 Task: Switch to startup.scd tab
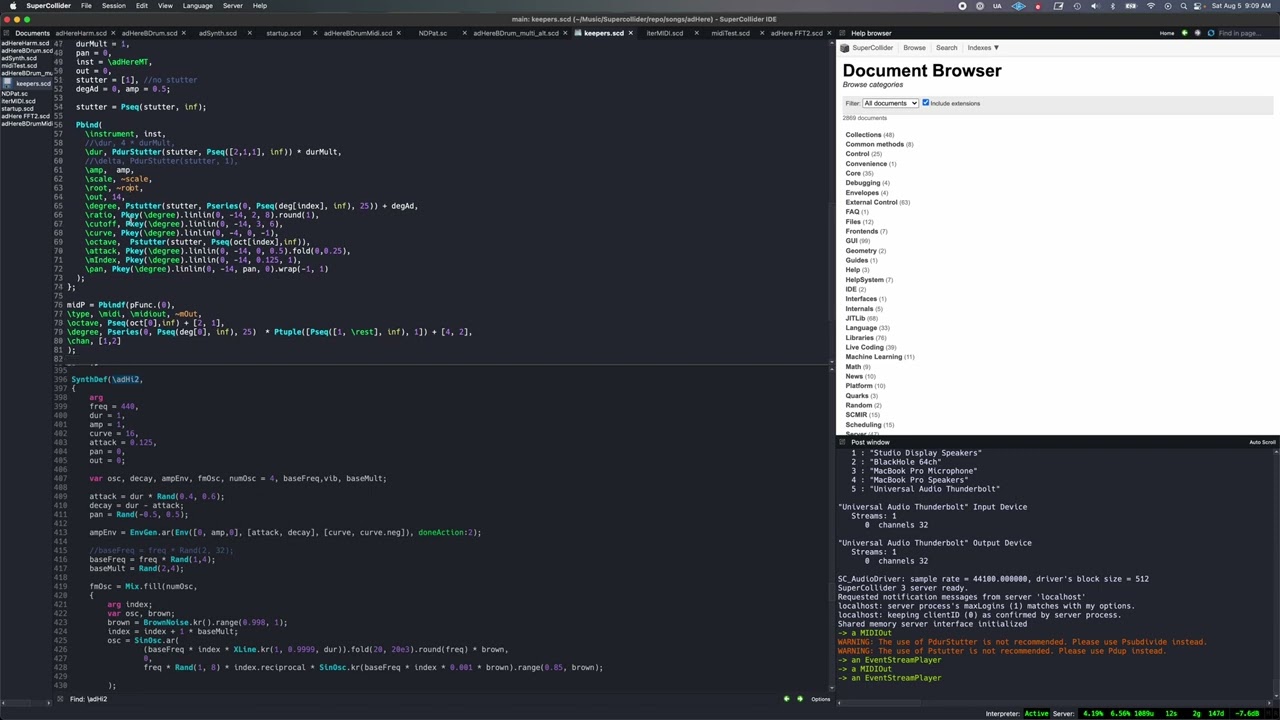[283, 33]
